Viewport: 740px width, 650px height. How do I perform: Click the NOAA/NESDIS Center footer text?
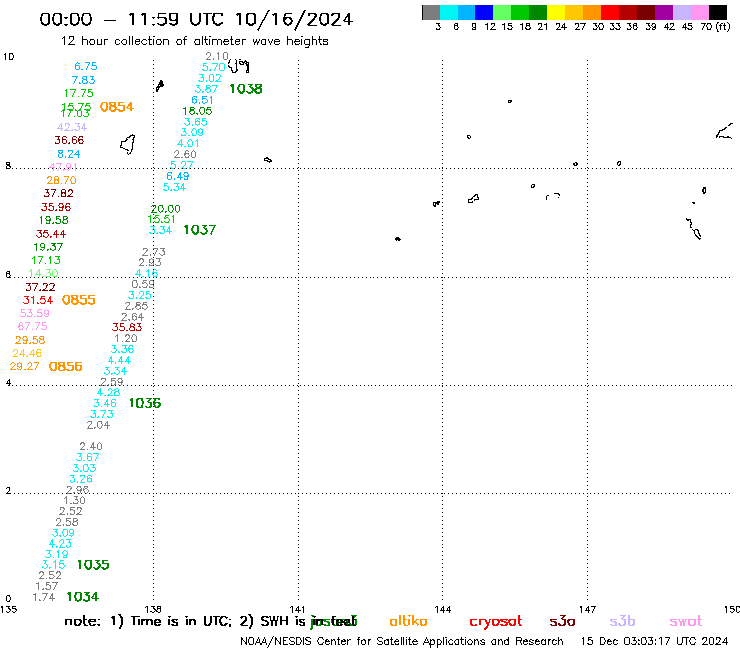[x=402, y=641]
